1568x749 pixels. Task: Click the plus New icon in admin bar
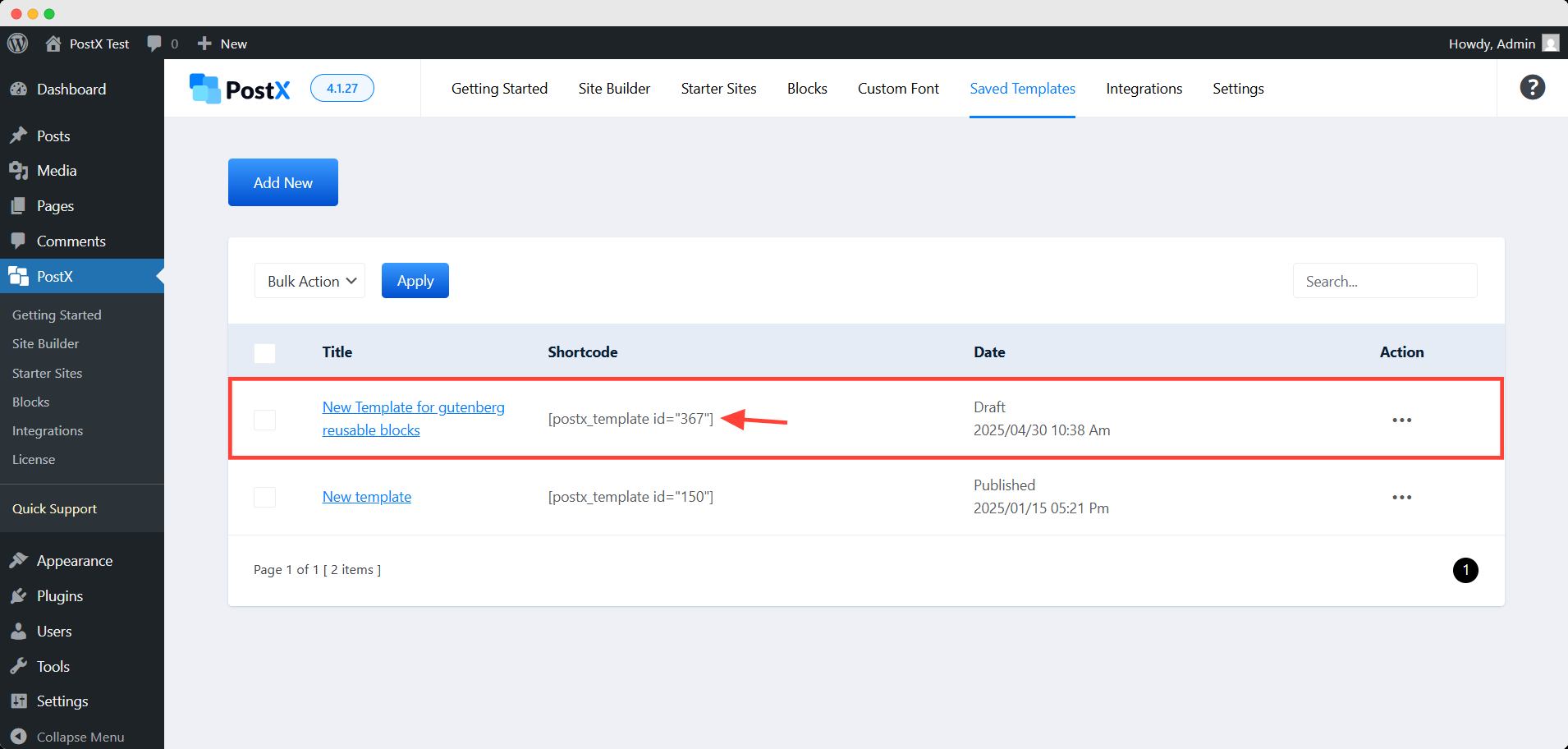(x=204, y=44)
